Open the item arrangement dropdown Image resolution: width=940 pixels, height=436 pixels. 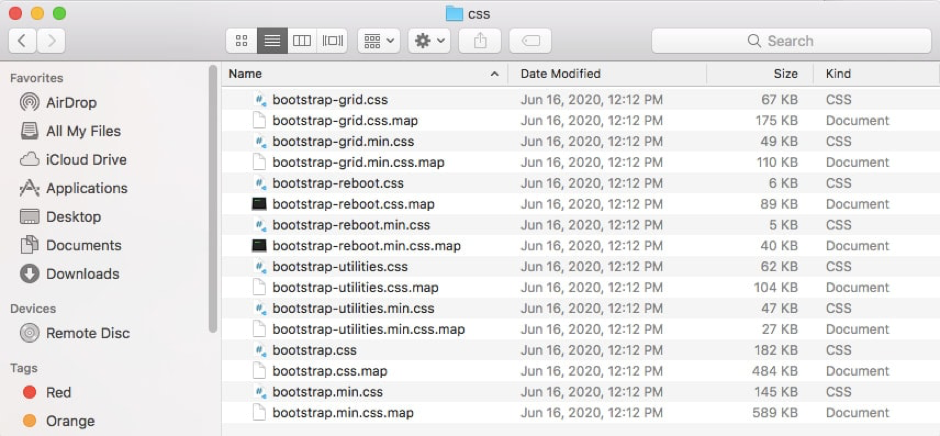coord(379,41)
